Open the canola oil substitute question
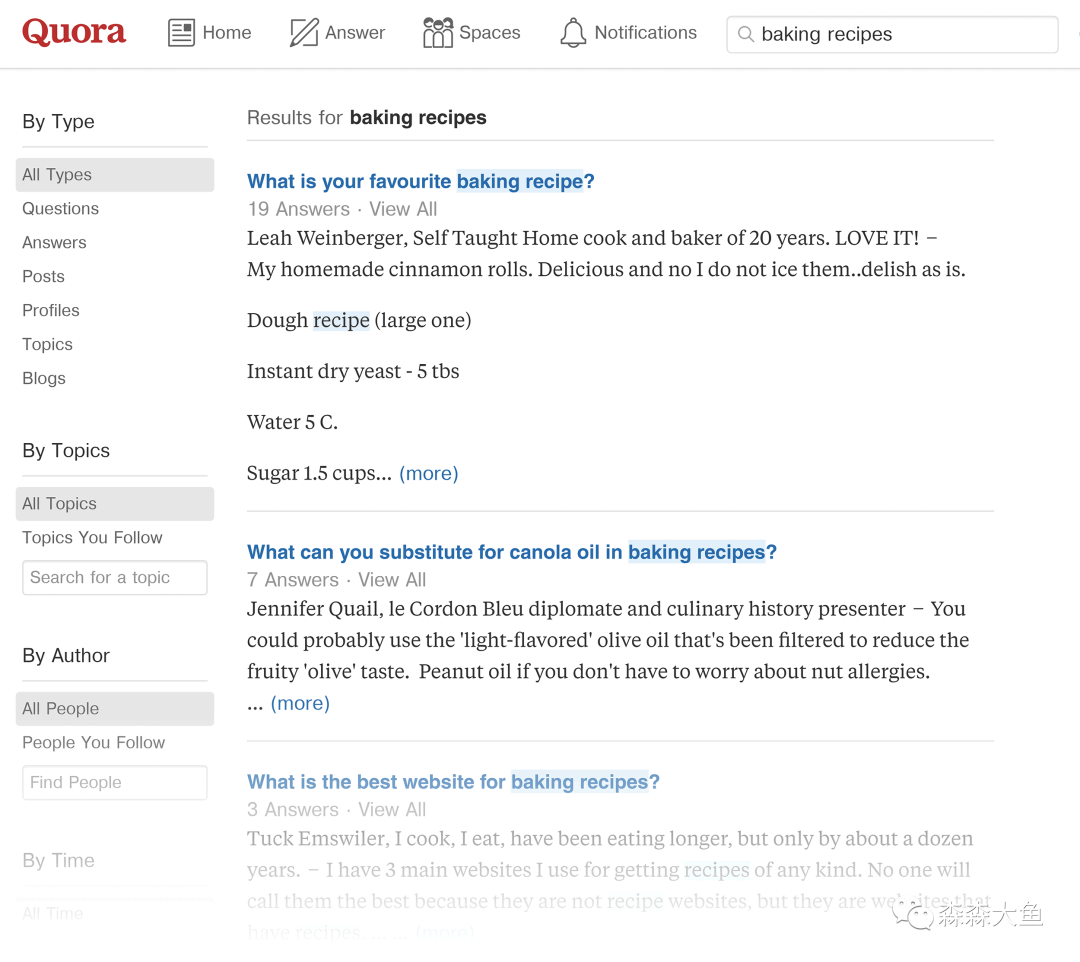The height and width of the screenshot is (962, 1080). (x=512, y=552)
